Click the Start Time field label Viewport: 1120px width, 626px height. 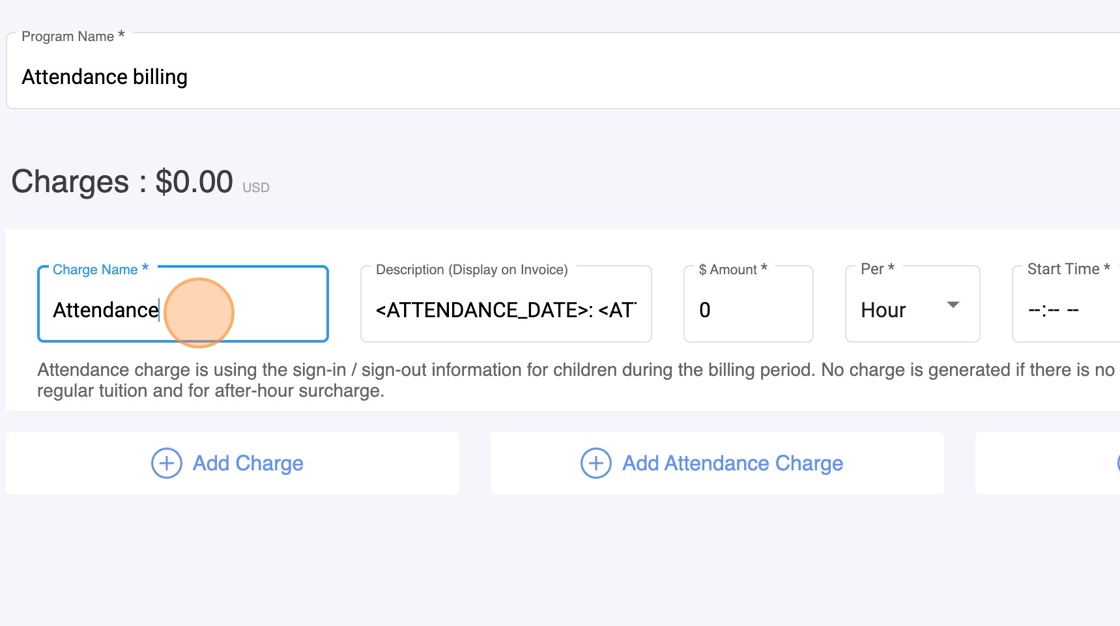point(1064,269)
